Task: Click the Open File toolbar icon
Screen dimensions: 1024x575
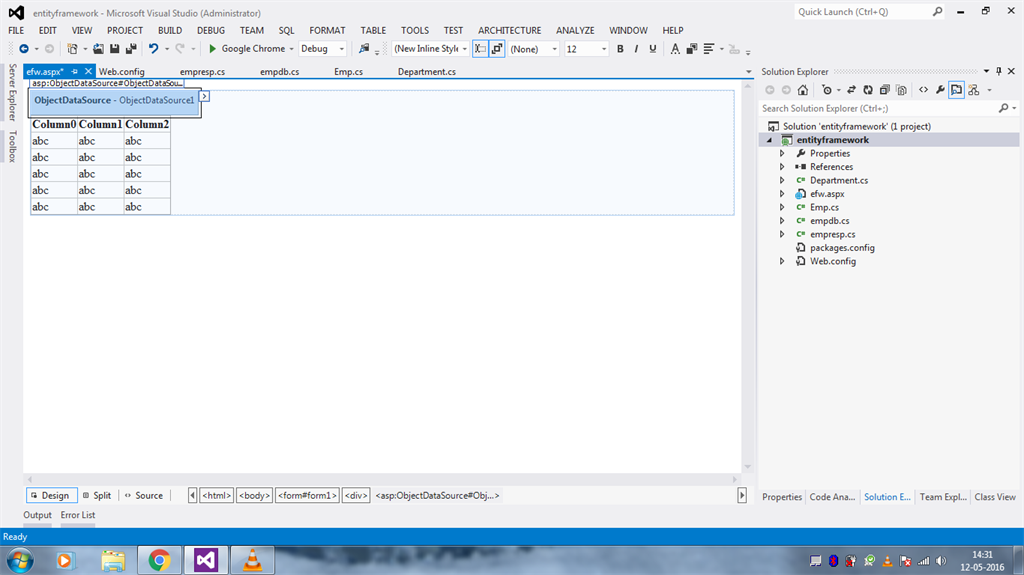Action: 98,49
